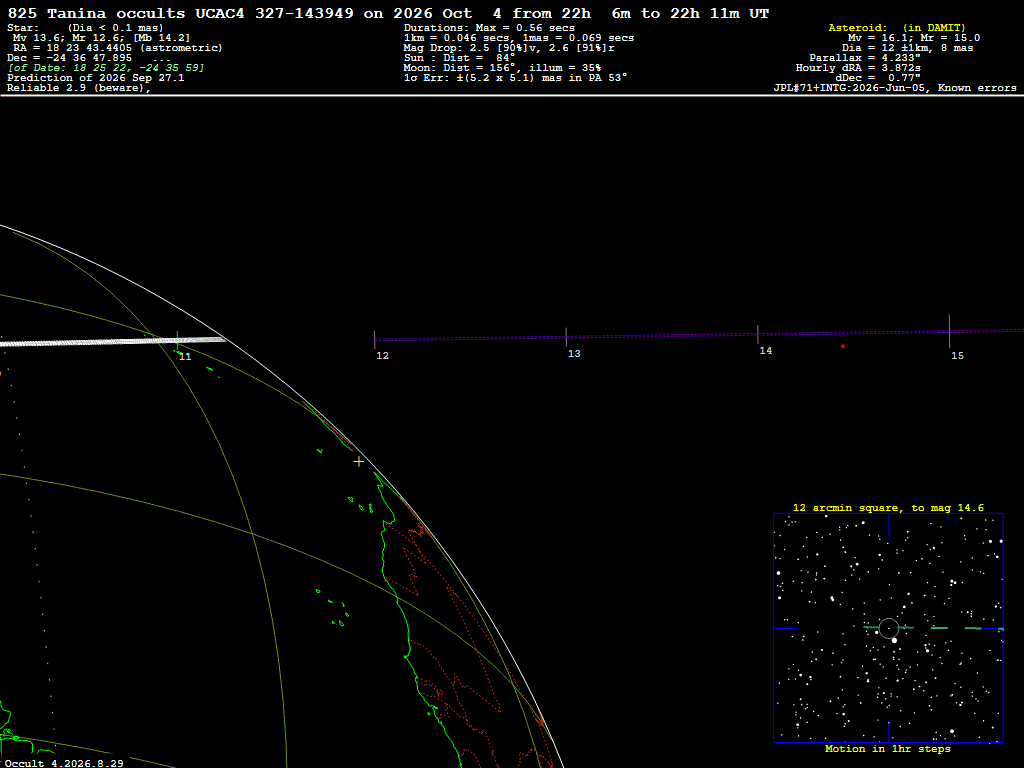This screenshot has width=1024, height=768.
Task: Click the green asteroid motion dashes in chart
Action: point(934,628)
